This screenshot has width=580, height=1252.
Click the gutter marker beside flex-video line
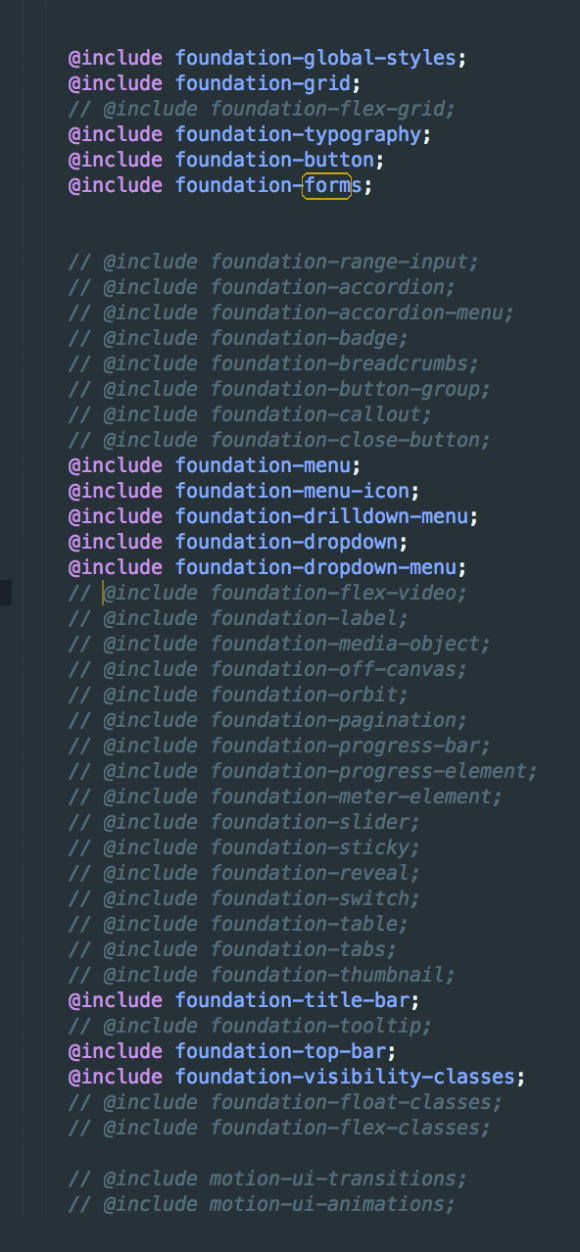6,593
